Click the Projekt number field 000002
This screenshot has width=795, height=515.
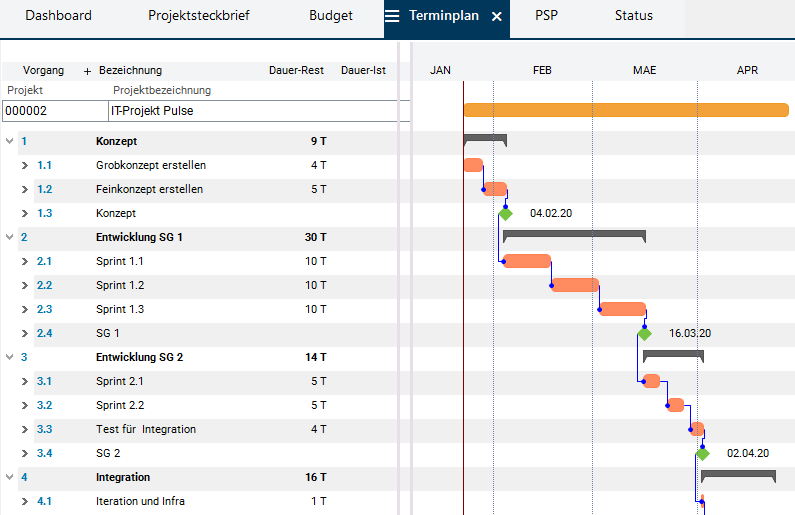53,111
